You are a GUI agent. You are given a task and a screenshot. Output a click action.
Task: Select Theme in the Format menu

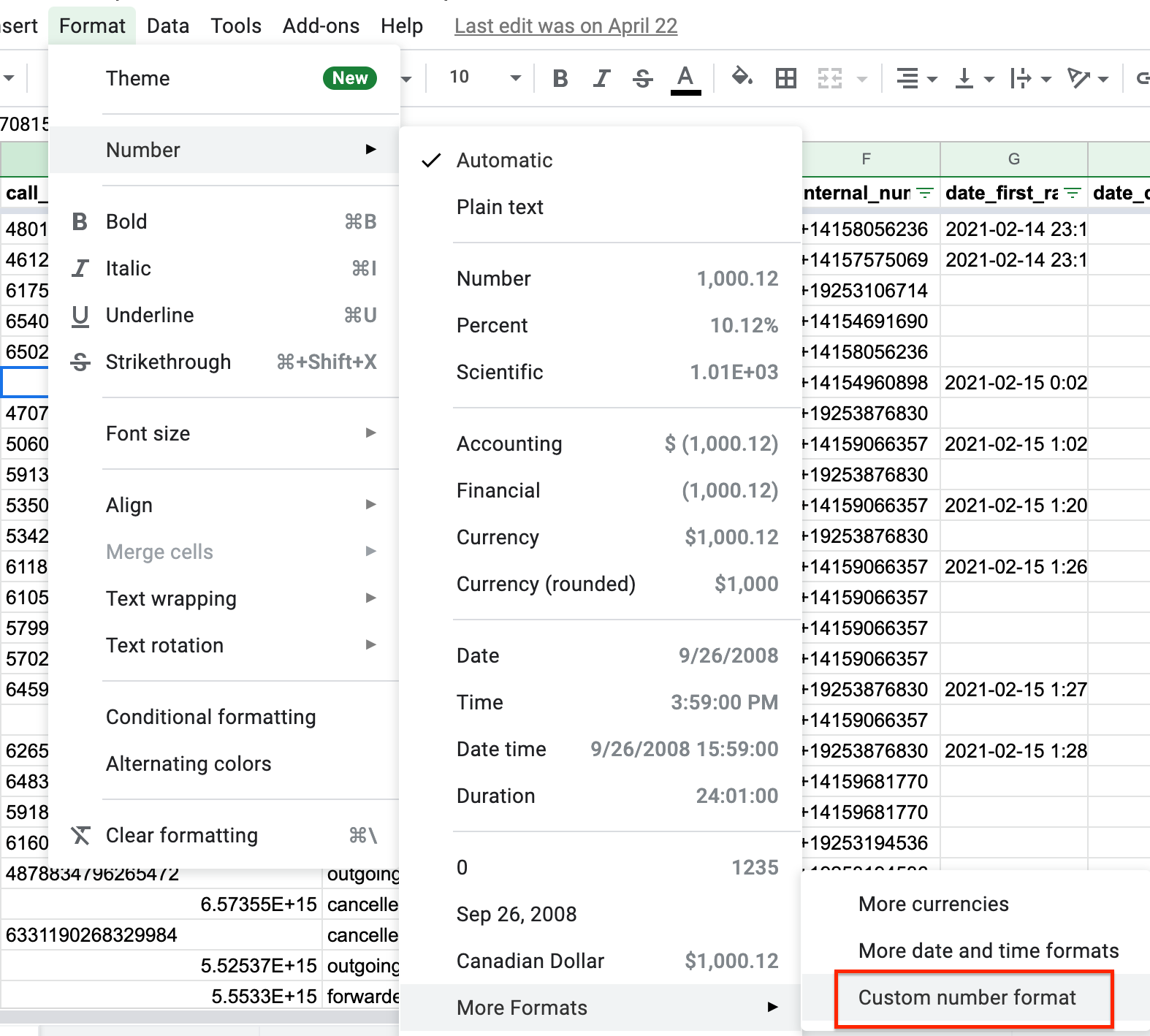(224, 78)
